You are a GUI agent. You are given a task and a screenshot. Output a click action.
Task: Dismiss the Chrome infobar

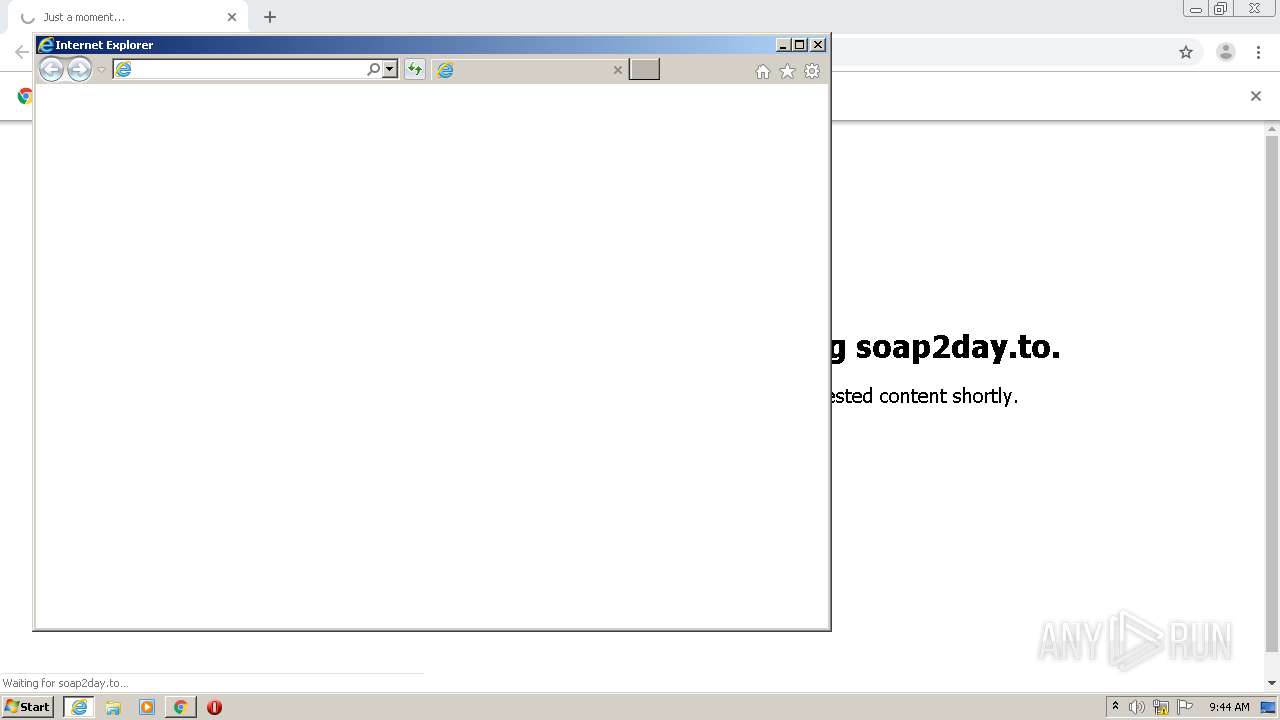point(1256,96)
